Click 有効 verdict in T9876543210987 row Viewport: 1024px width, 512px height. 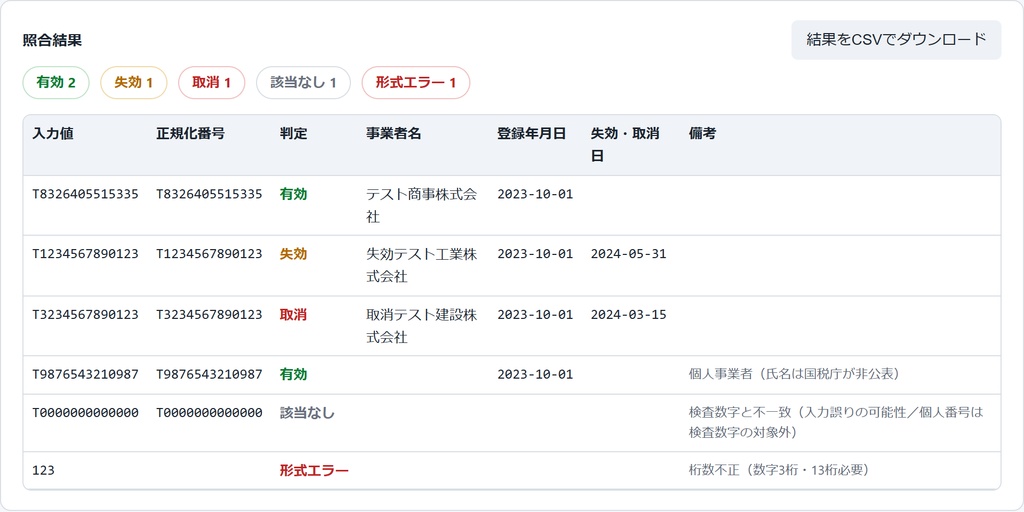(x=293, y=374)
